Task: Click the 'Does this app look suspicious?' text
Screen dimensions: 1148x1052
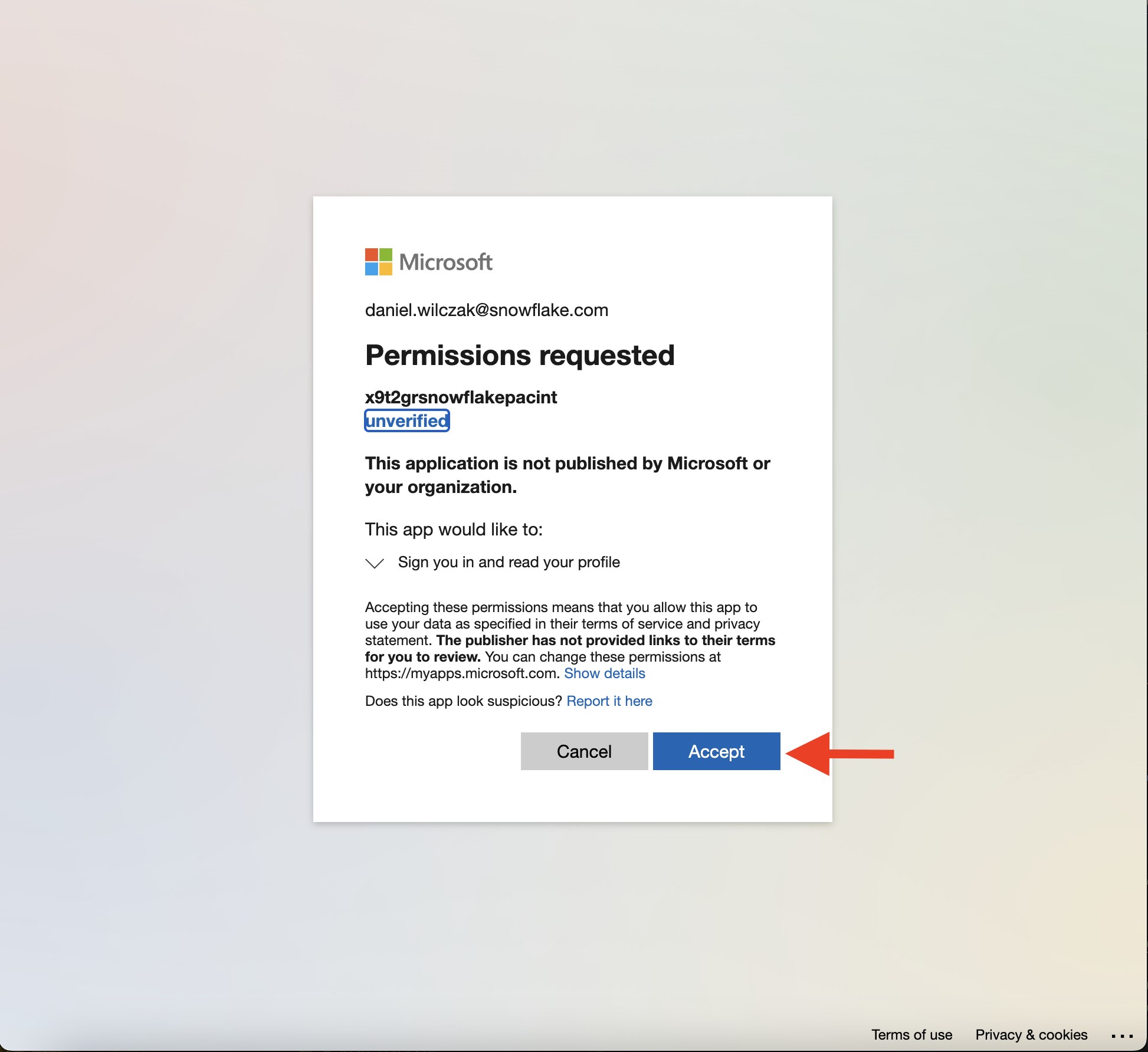Action: point(464,701)
